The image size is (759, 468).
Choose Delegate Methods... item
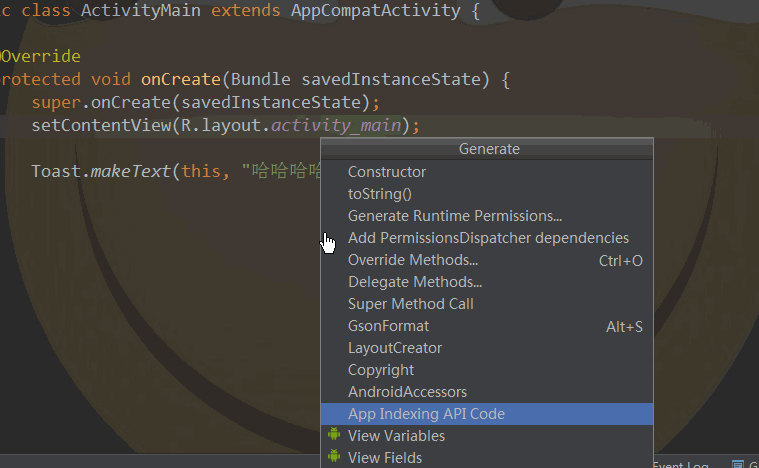click(x=415, y=282)
